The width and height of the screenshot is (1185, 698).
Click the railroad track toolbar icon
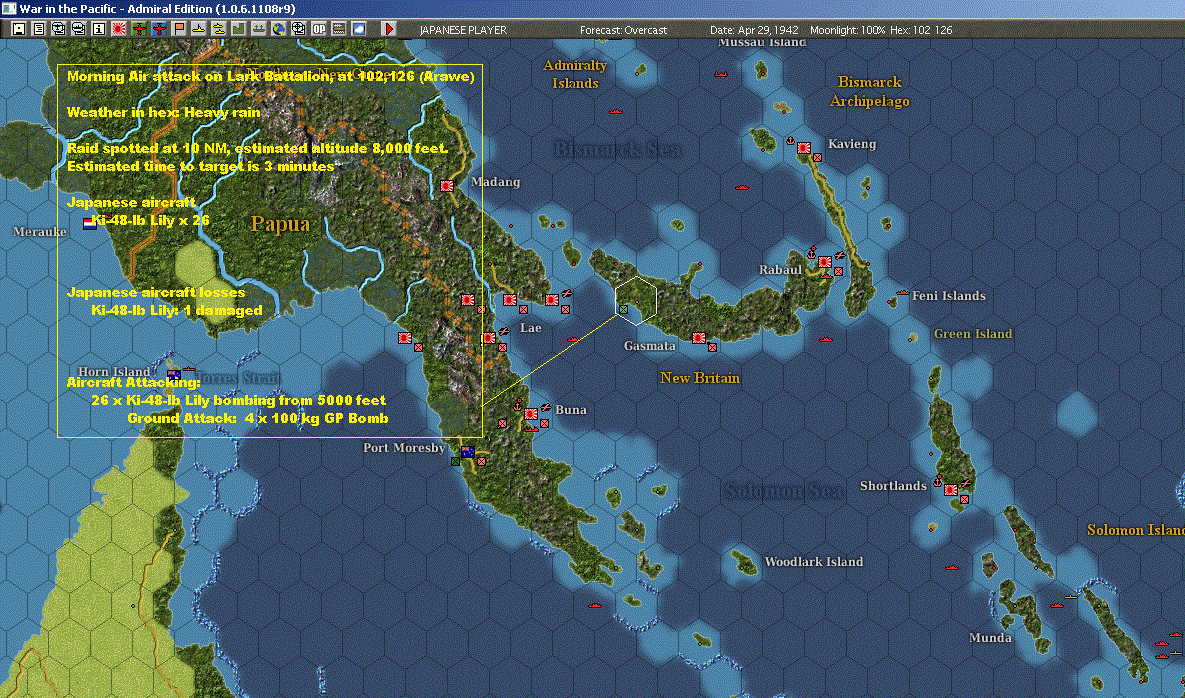(x=339, y=29)
